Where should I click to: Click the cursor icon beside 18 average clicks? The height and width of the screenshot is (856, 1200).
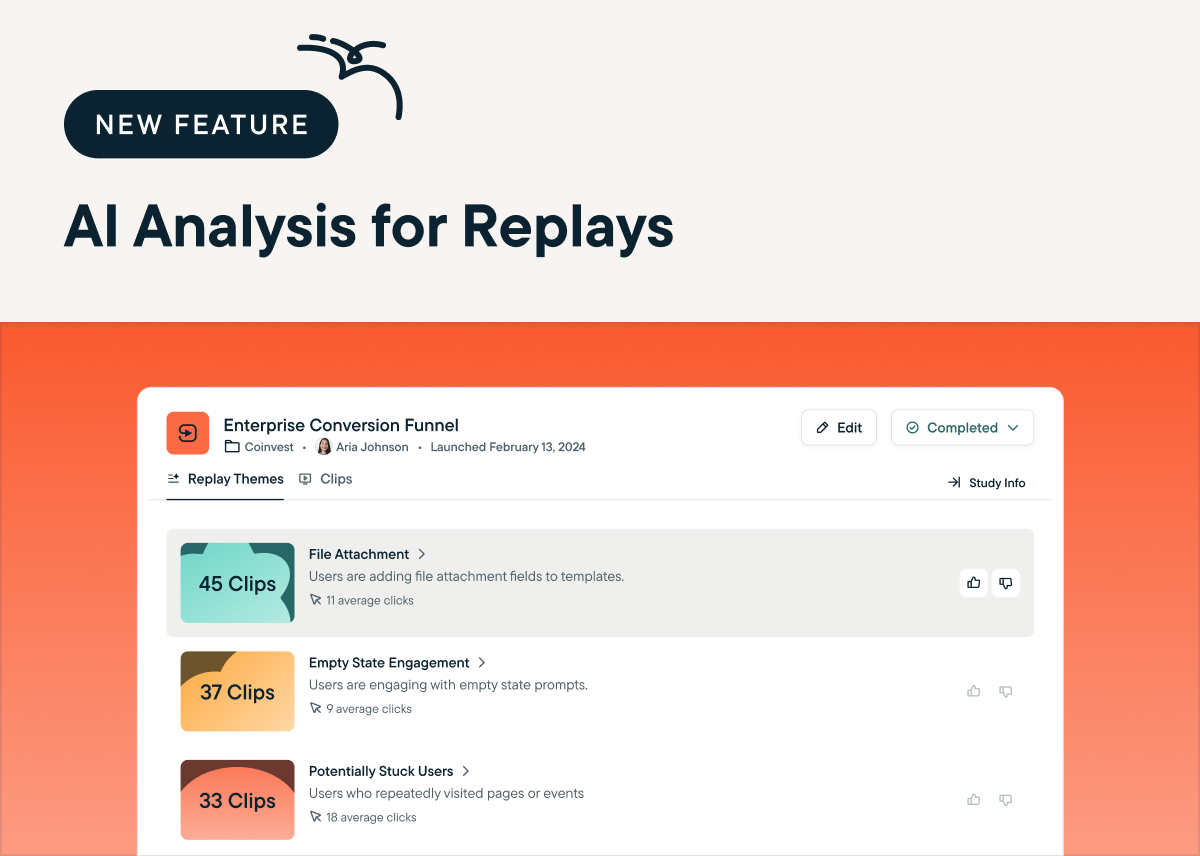[x=316, y=817]
